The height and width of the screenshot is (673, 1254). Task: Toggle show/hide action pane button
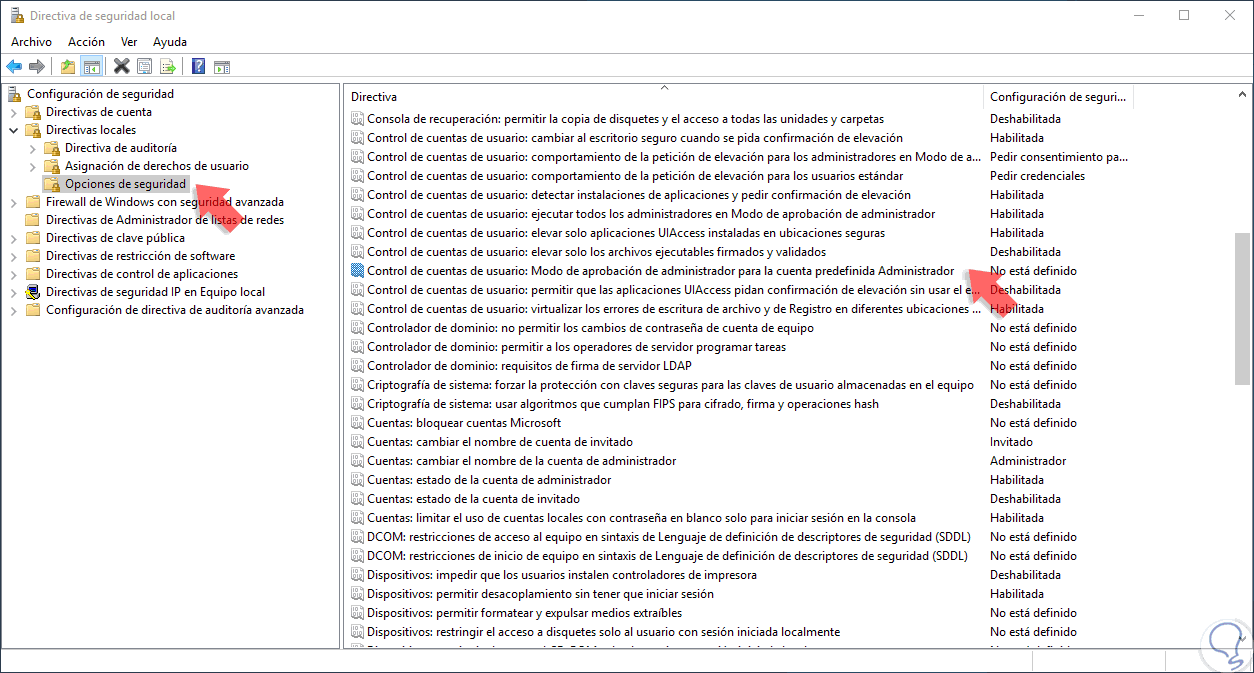point(222,67)
